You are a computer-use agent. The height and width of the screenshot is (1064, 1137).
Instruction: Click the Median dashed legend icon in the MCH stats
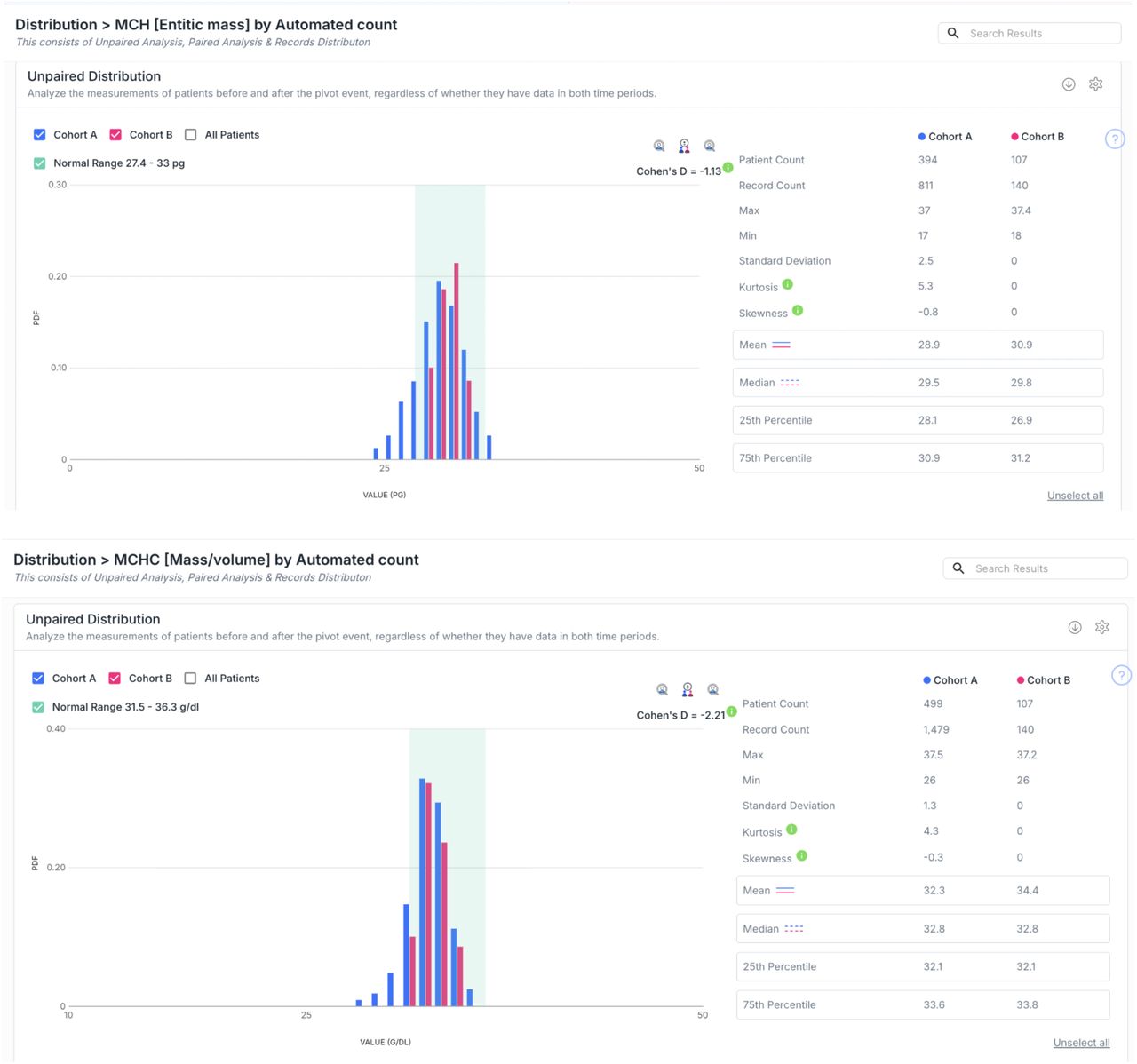pos(790,383)
